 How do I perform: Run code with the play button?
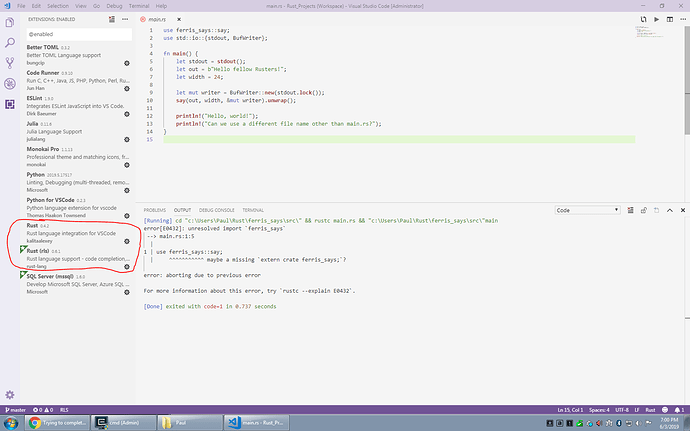657,19
